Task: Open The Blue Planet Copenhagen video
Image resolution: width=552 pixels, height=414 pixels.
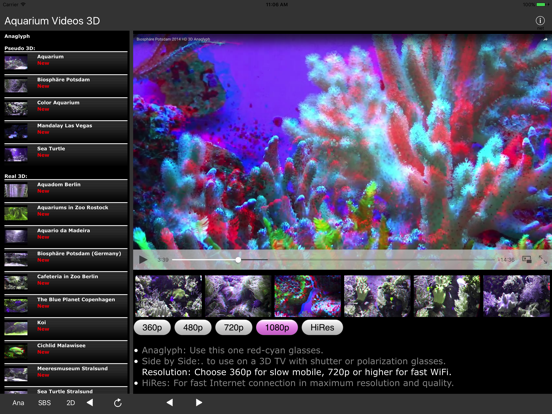Action: (66, 305)
